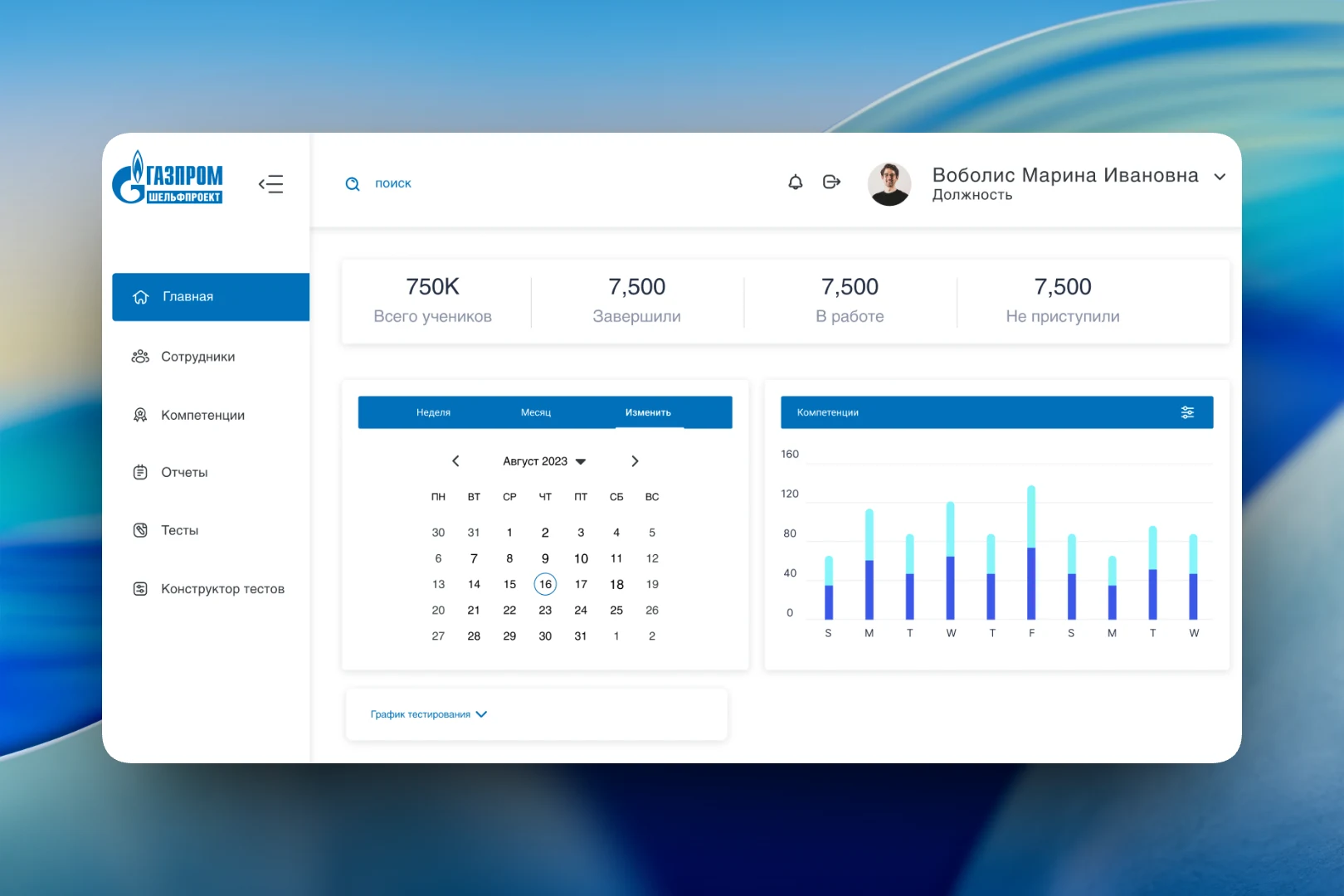Screen dimensions: 1344x896
Task: Select date 18 in the calendar
Action: click(x=616, y=584)
